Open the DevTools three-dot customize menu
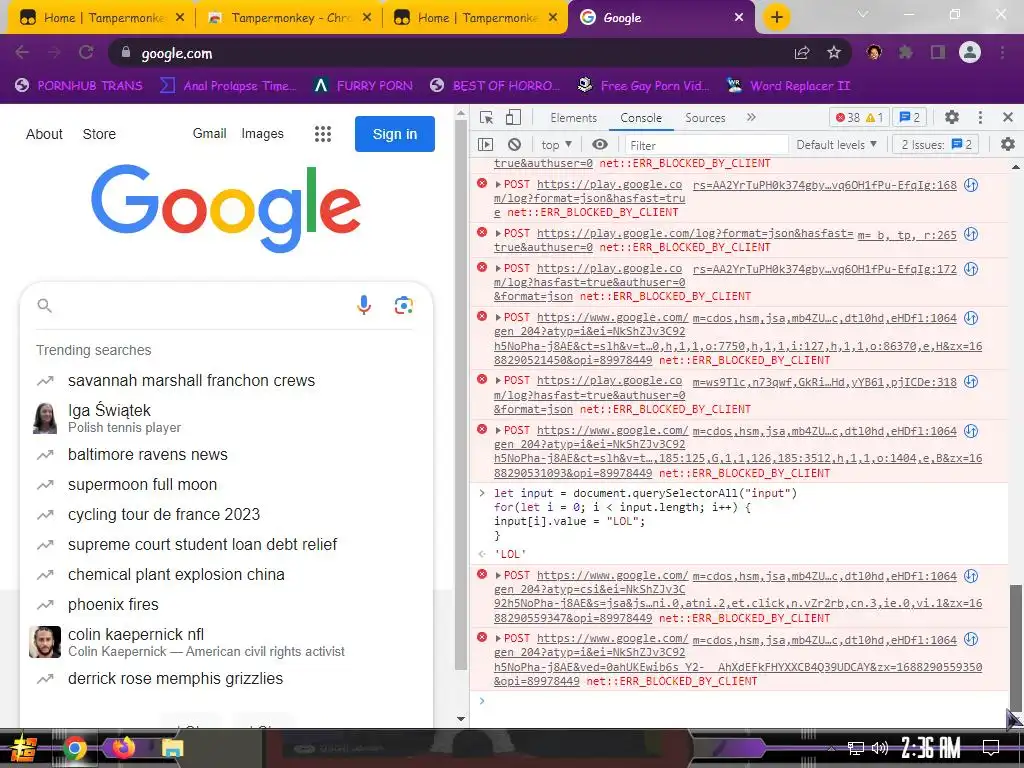Viewport: 1024px width, 768px height. pos(980,118)
